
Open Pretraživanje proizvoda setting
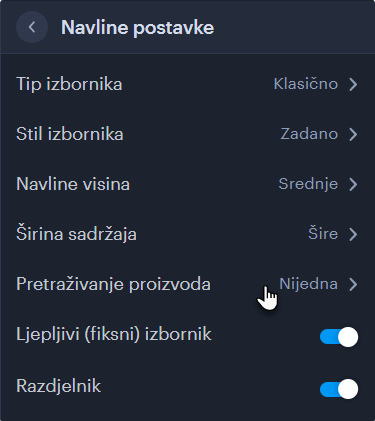pos(187,284)
